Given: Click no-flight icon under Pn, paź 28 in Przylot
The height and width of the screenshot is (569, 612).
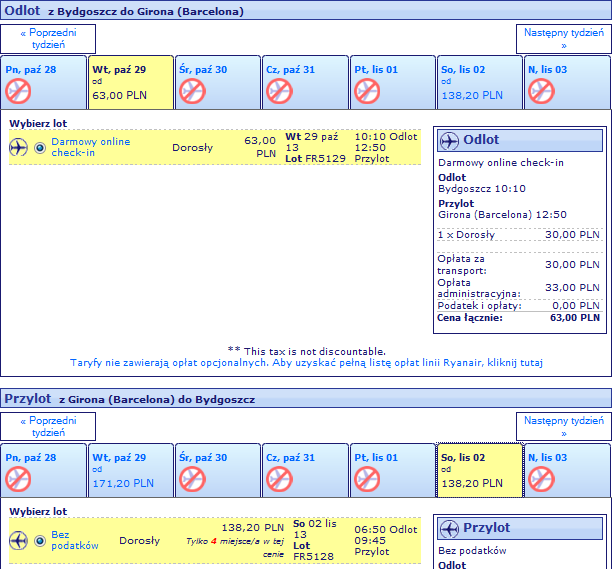Looking at the screenshot, I should pos(18,479).
